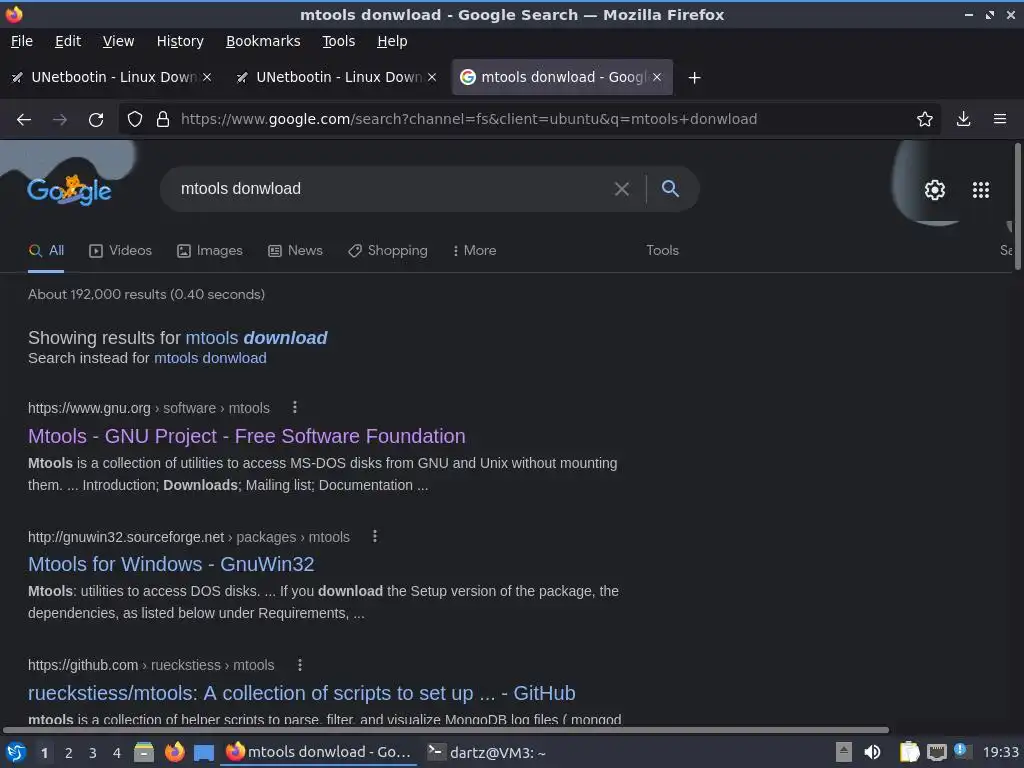Open the History menu
The image size is (1024, 768).
click(x=180, y=41)
